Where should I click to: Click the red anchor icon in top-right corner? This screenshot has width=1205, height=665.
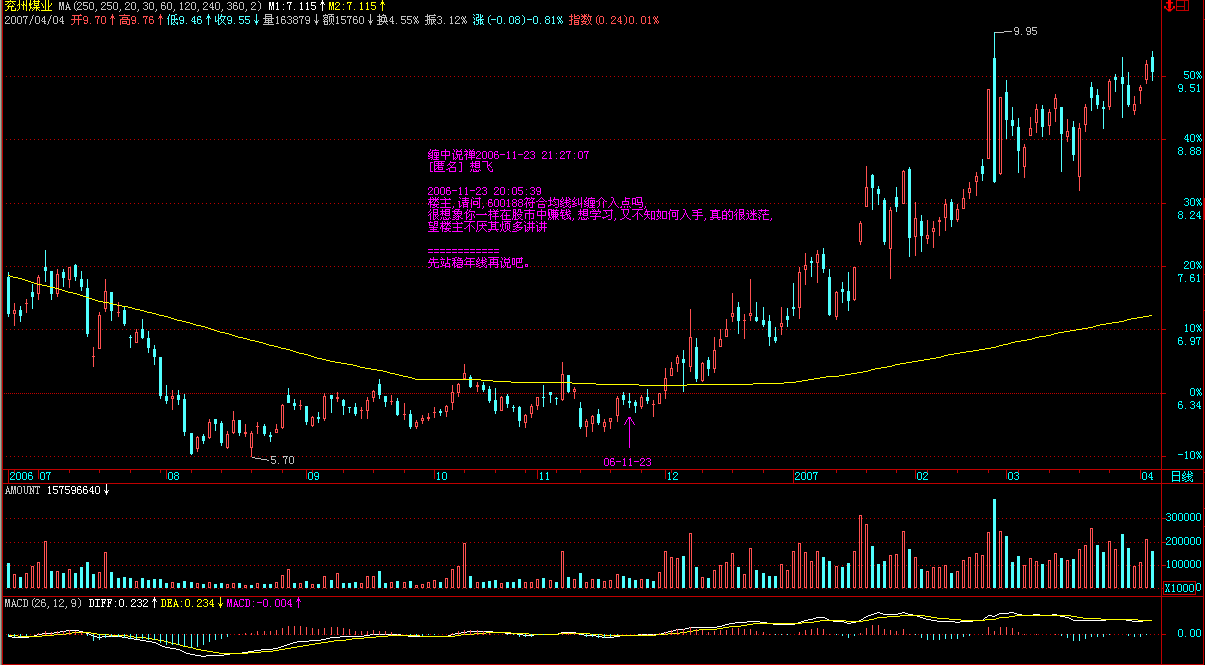click(1169, 6)
